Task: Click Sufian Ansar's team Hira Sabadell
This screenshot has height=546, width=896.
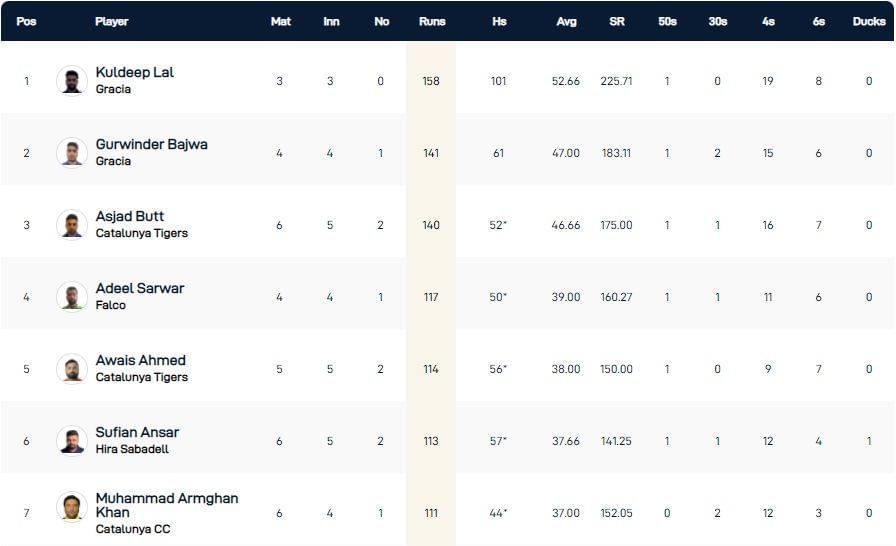Action: [x=132, y=449]
